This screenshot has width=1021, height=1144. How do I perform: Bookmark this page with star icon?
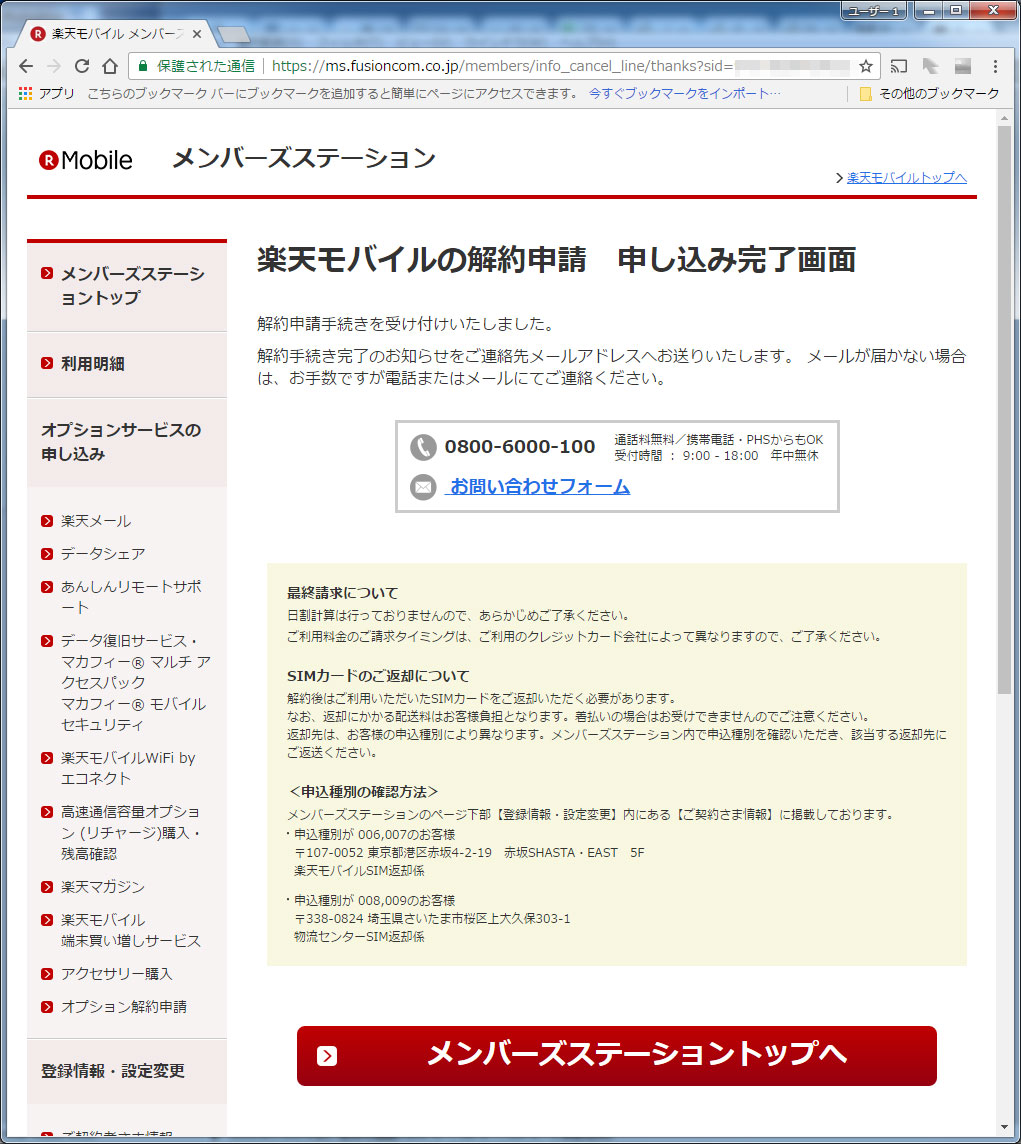(x=865, y=66)
